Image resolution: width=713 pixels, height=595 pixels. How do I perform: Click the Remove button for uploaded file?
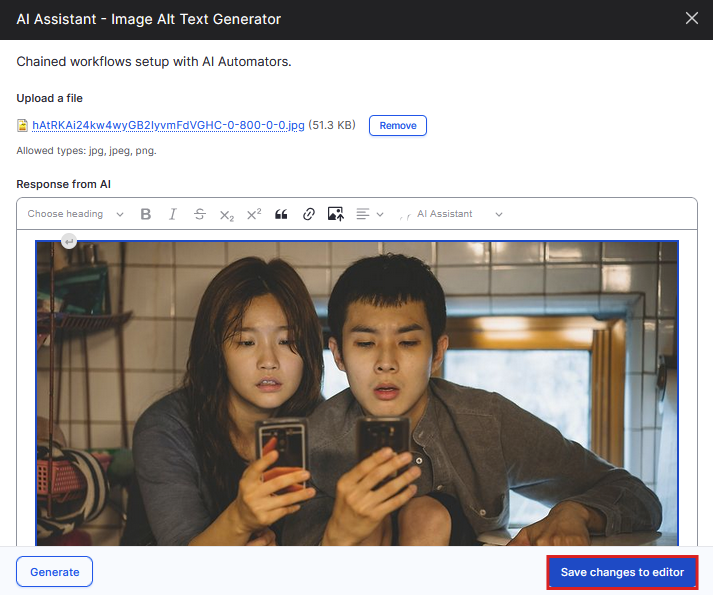[398, 126]
